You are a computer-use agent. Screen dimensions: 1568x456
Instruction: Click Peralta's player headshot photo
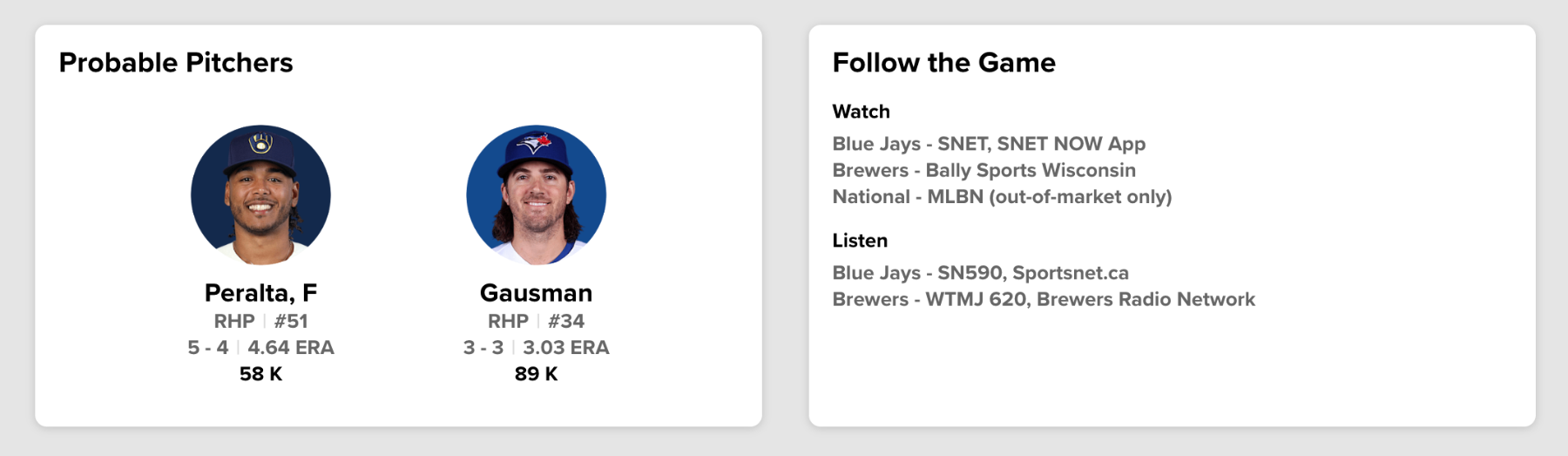(x=260, y=194)
